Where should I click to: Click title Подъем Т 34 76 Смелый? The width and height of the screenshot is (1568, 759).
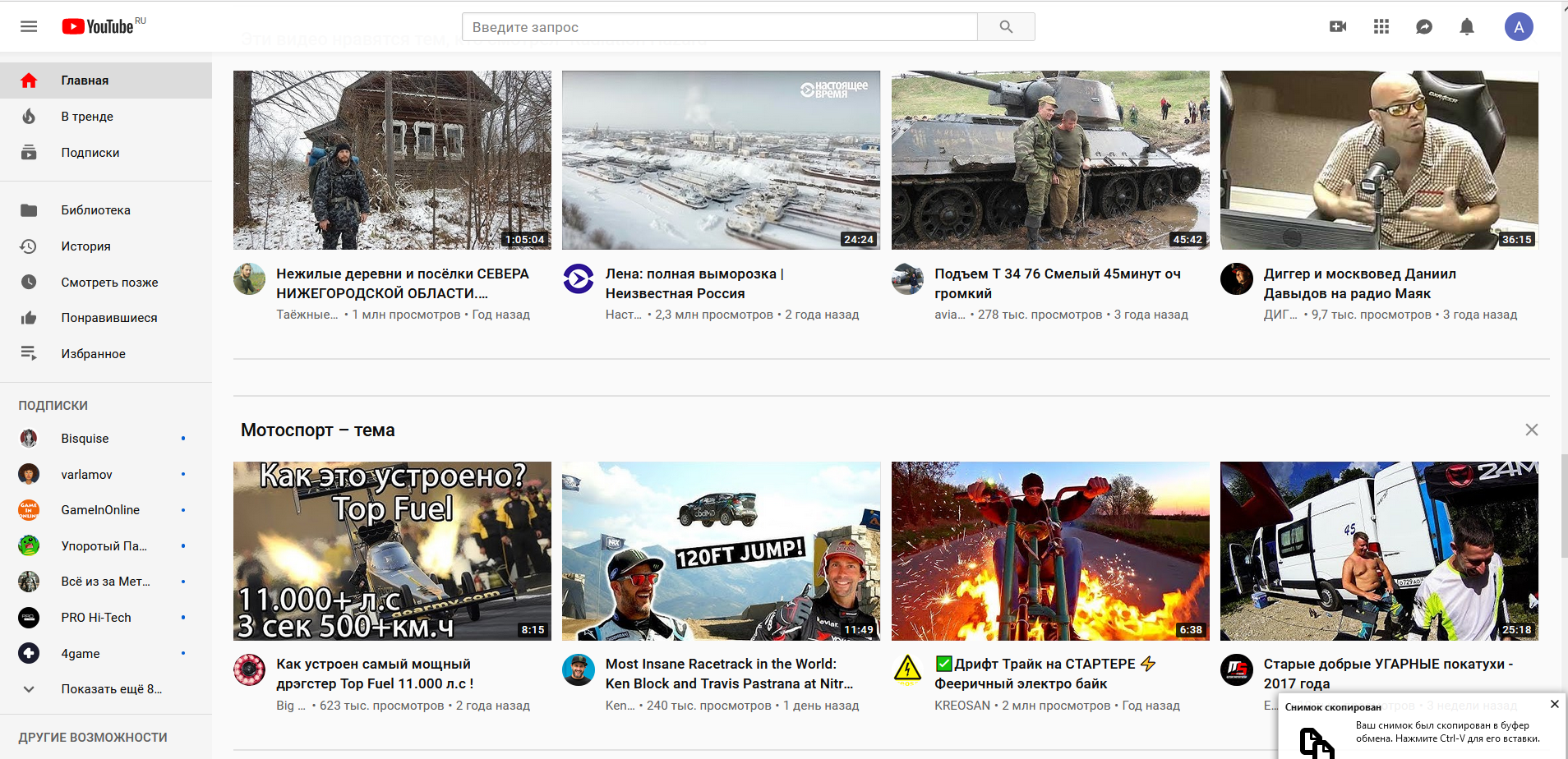tap(1058, 283)
